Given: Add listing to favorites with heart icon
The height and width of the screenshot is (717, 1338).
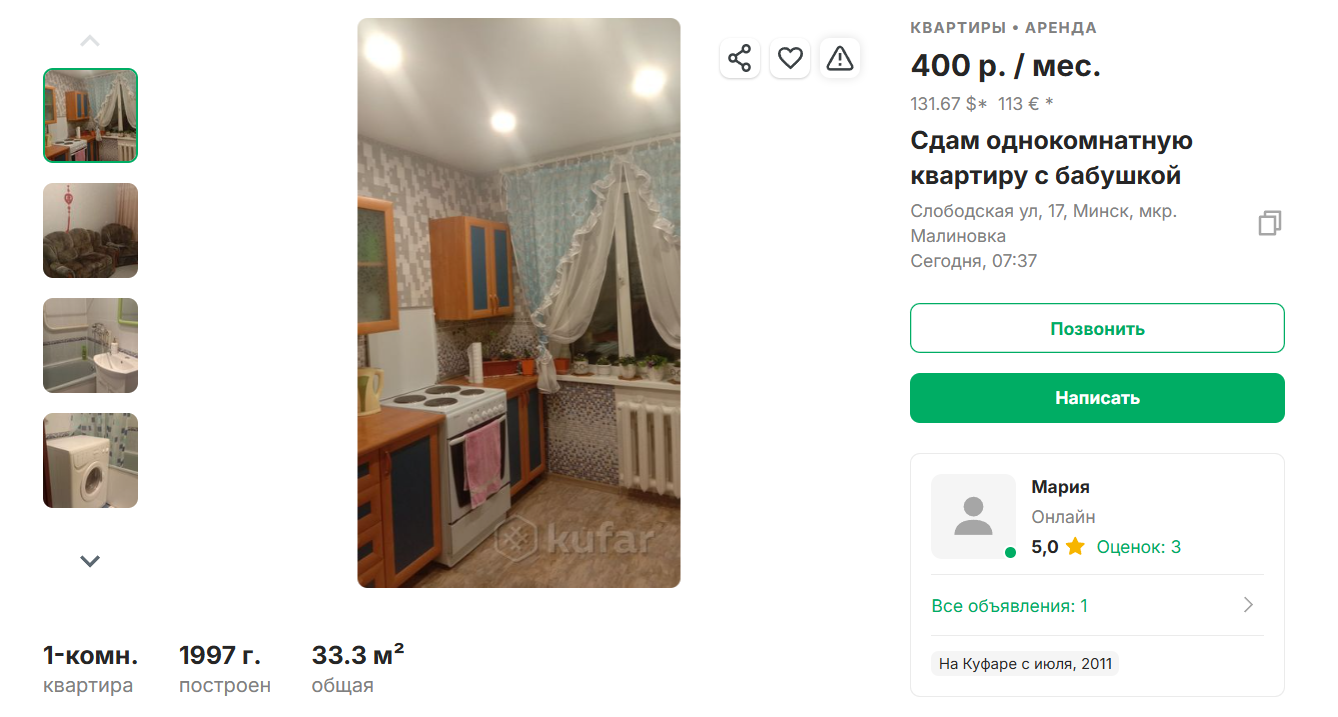Looking at the screenshot, I should (x=790, y=58).
